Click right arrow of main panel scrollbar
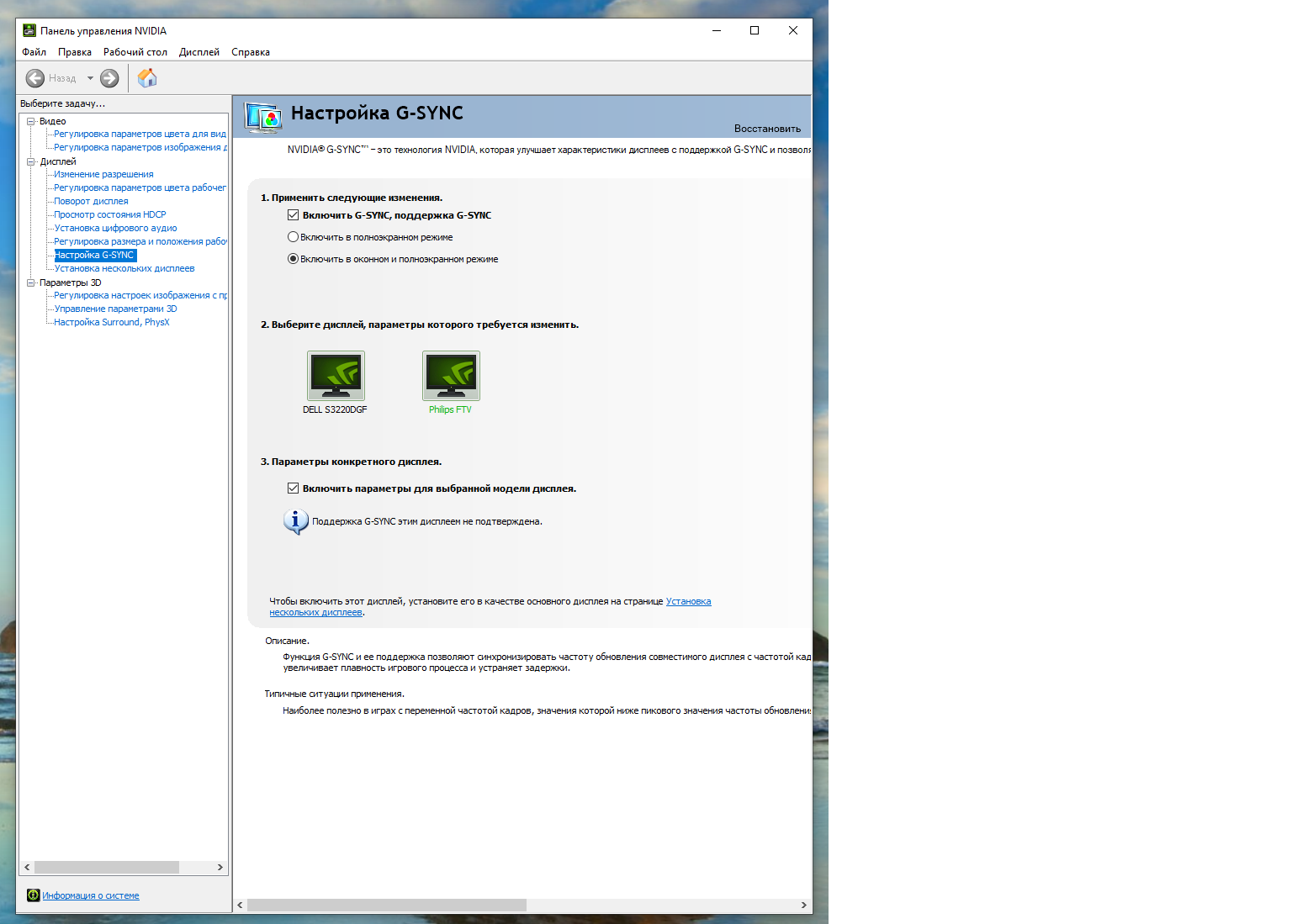The image size is (1292, 924). point(804,905)
